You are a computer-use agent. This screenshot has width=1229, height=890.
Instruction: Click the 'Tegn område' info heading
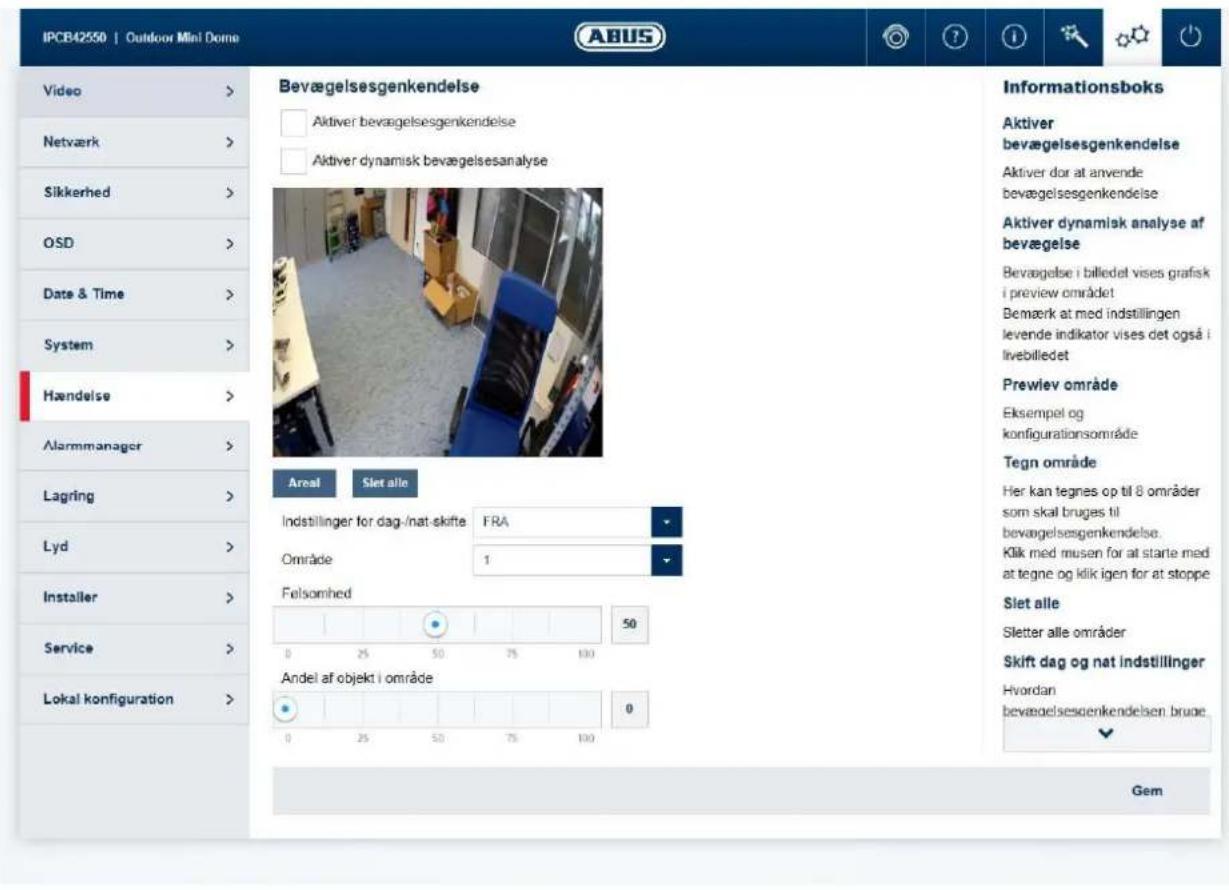(1051, 462)
